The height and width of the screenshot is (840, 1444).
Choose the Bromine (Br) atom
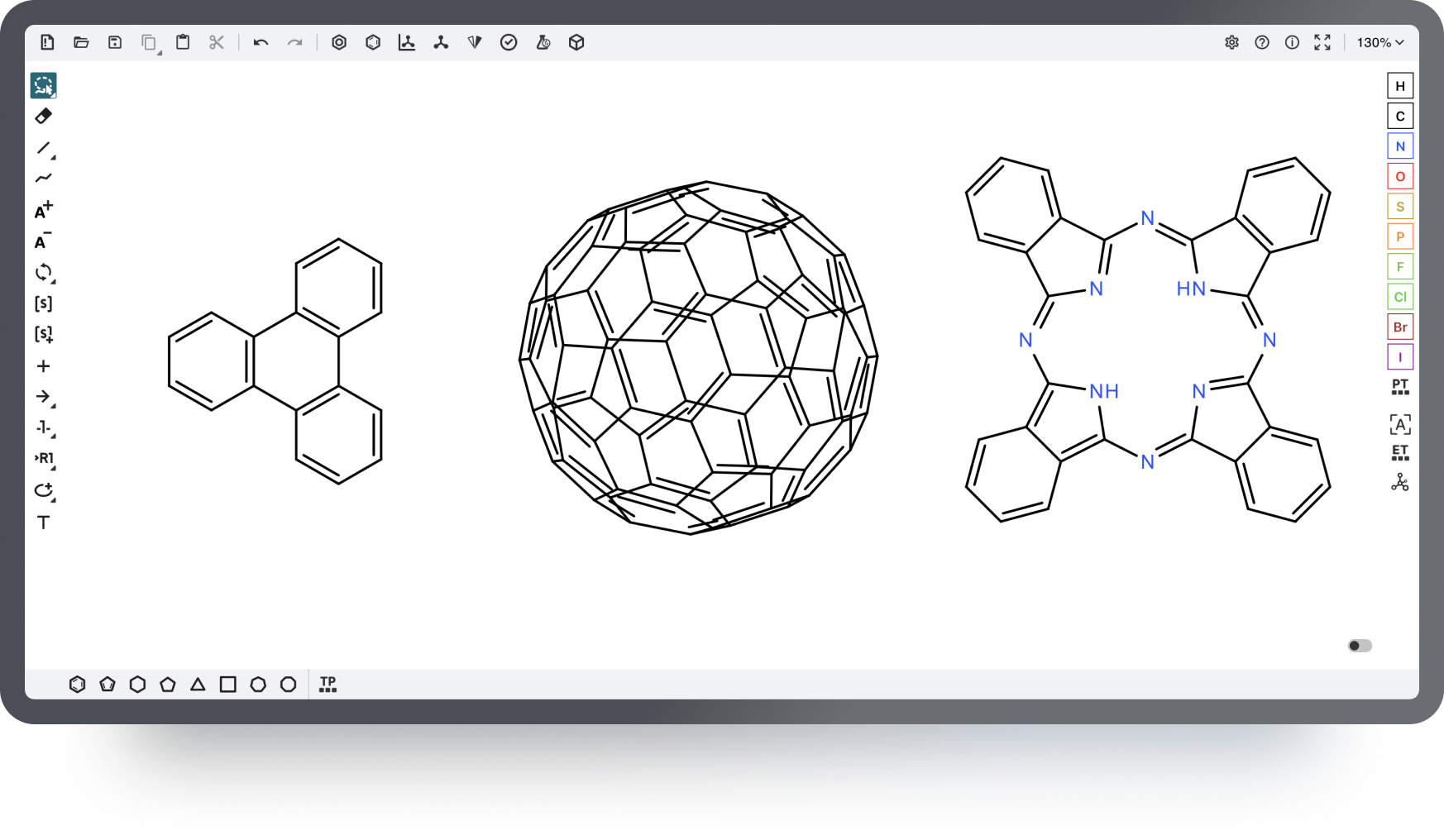pyautogui.click(x=1399, y=327)
